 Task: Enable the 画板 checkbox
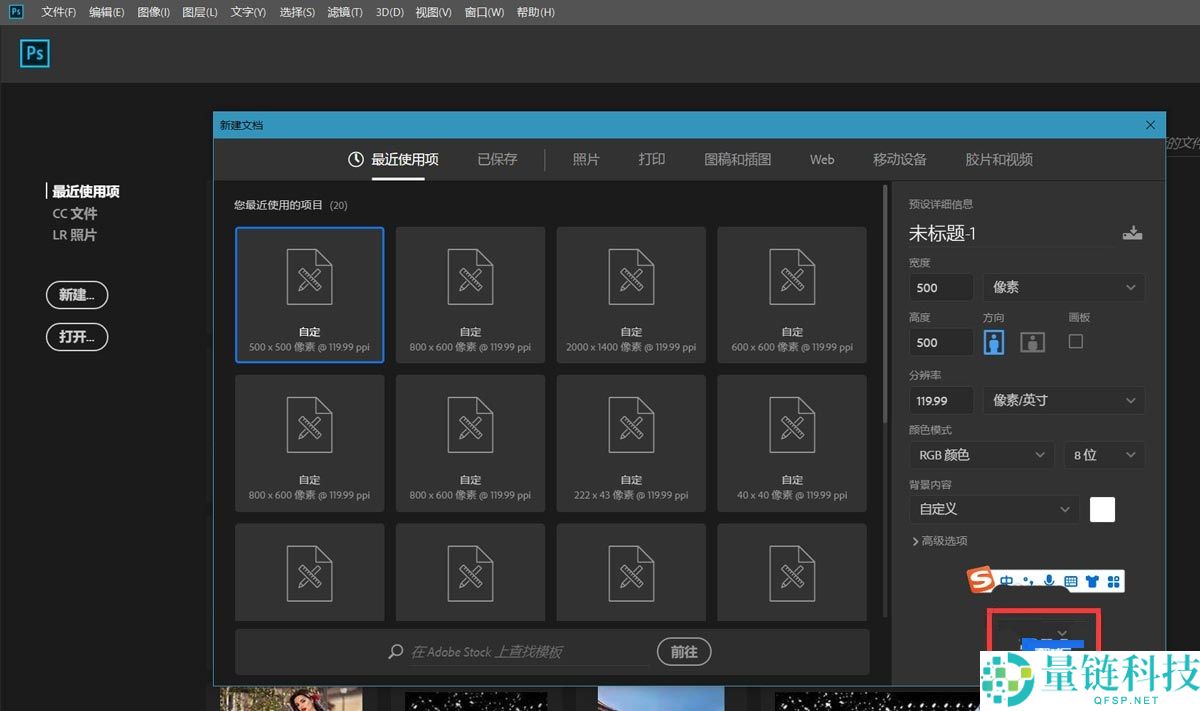click(1076, 342)
